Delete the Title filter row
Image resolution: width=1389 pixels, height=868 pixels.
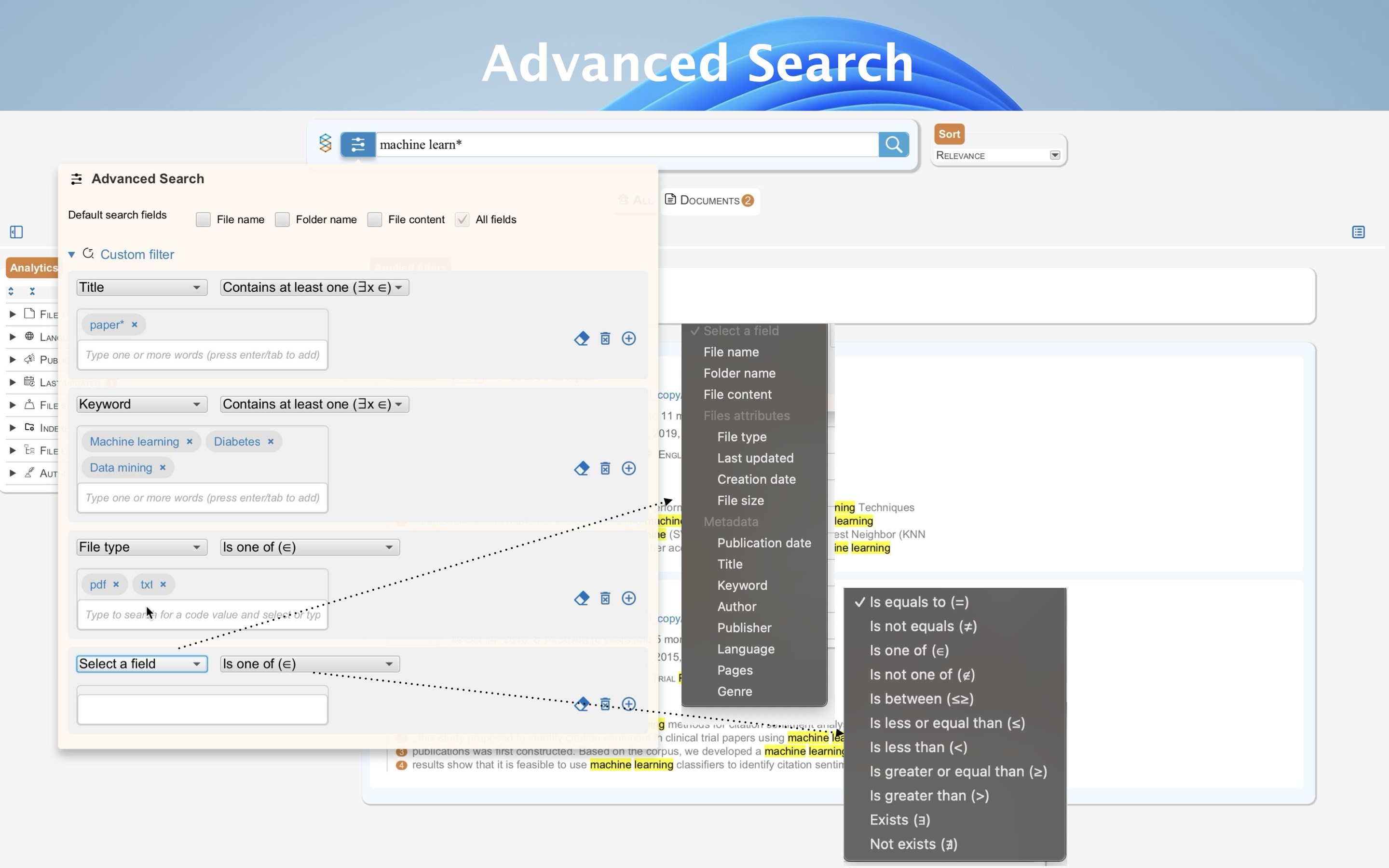(605, 339)
